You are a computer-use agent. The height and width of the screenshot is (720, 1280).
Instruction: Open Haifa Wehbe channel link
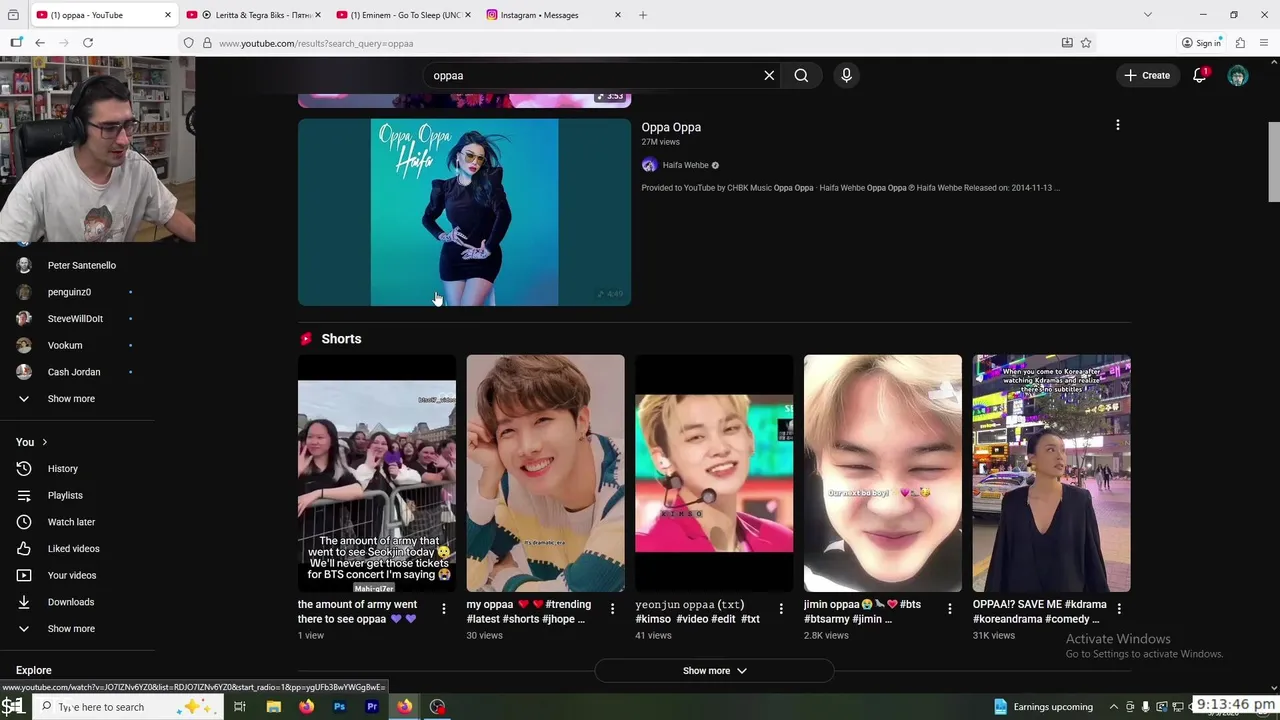point(685,165)
